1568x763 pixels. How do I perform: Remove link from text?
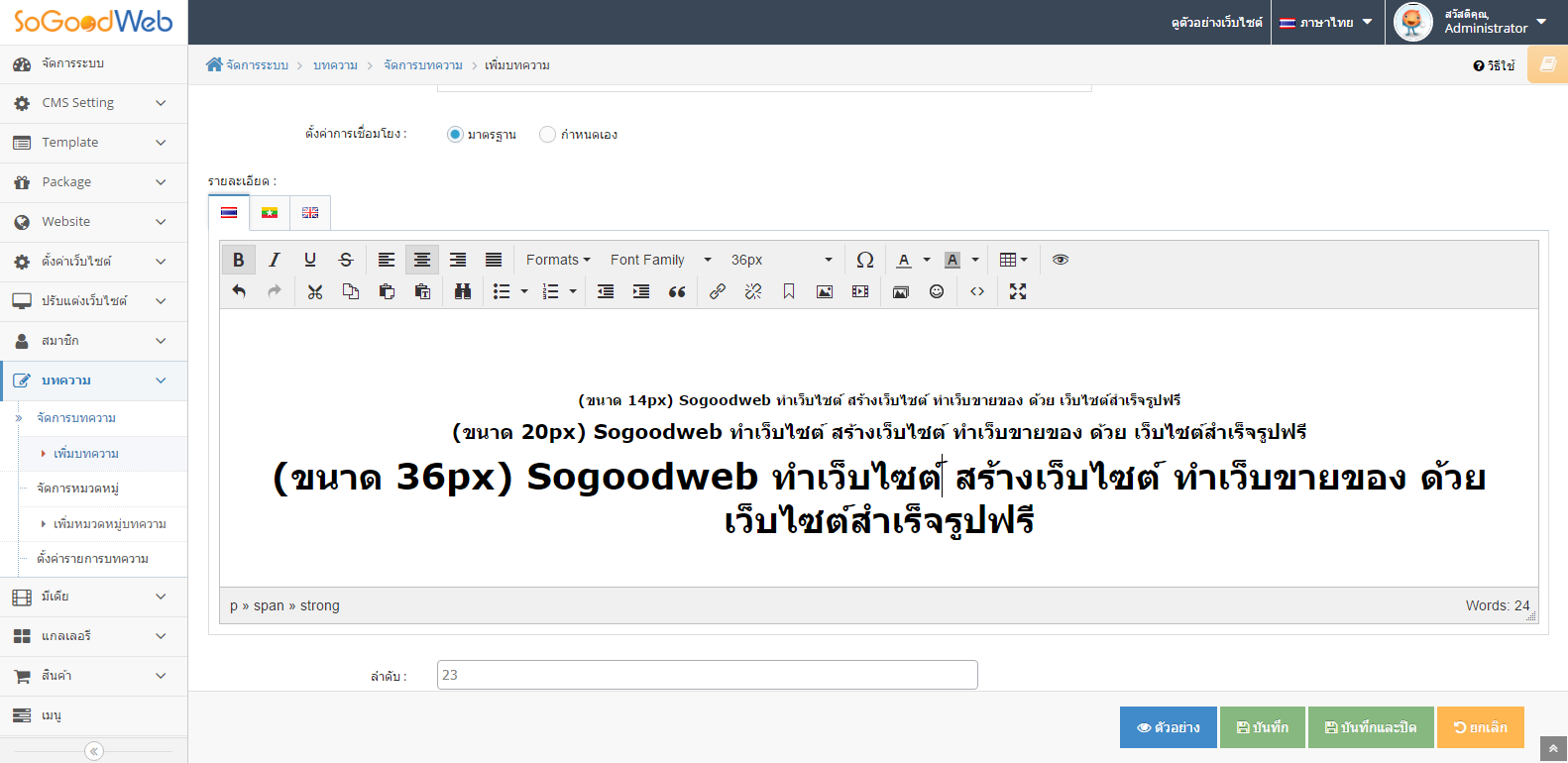point(753,291)
